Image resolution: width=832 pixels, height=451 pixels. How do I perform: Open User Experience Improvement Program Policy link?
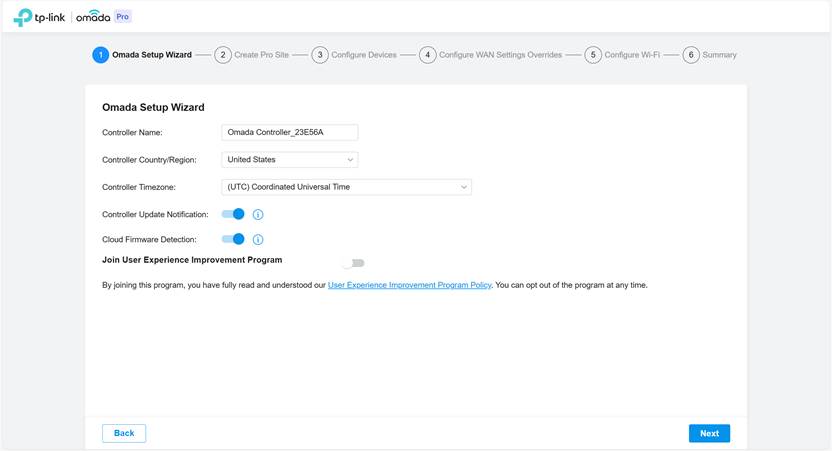(x=409, y=285)
